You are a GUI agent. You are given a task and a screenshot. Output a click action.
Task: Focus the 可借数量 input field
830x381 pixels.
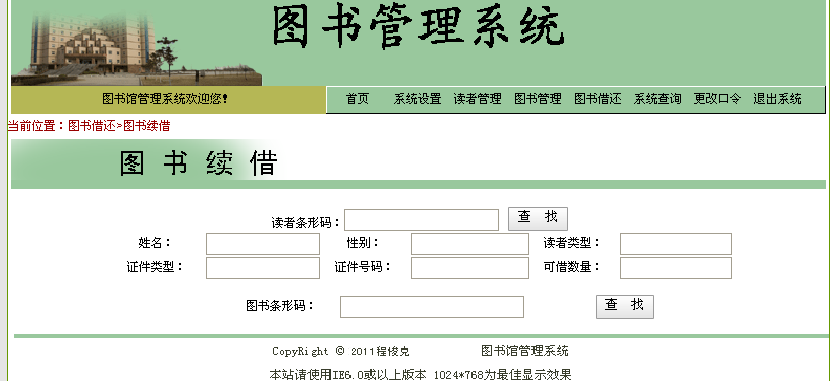[675, 268]
